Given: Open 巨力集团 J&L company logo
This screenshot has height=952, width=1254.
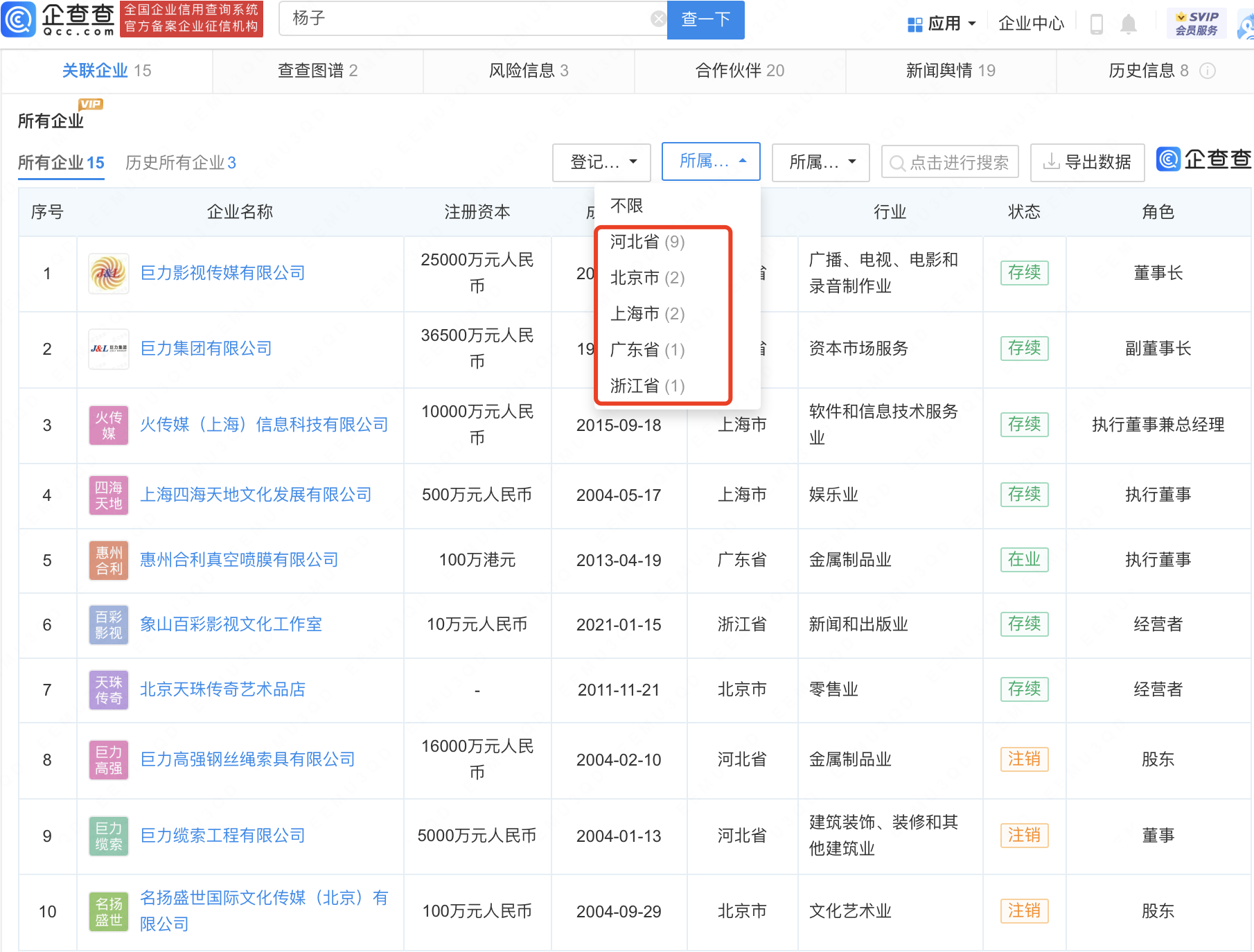Looking at the screenshot, I should (x=109, y=349).
